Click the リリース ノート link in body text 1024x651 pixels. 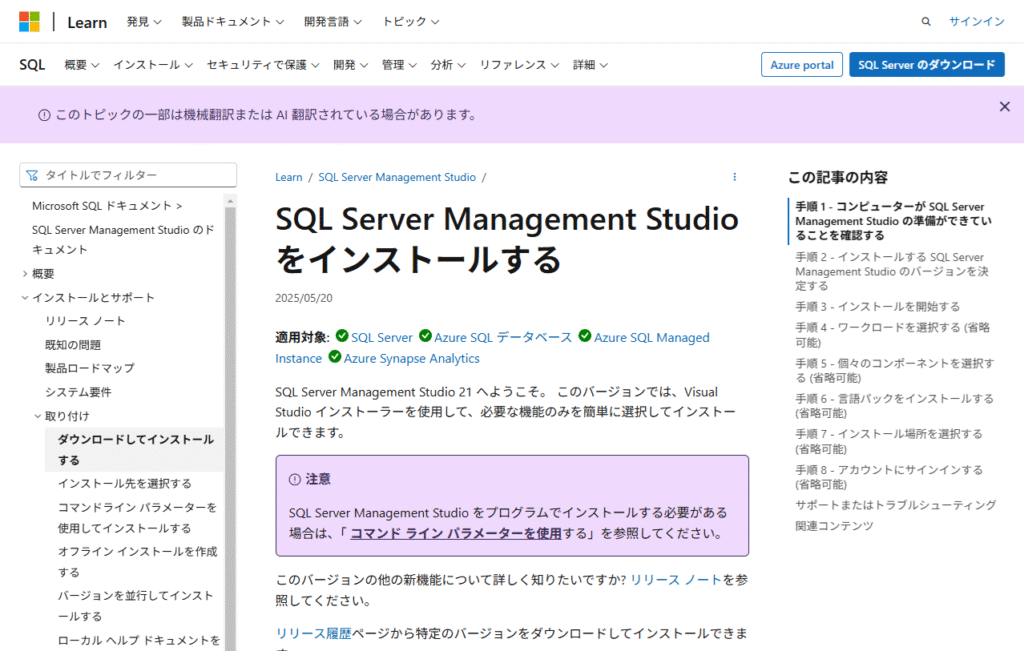[x=675, y=580]
